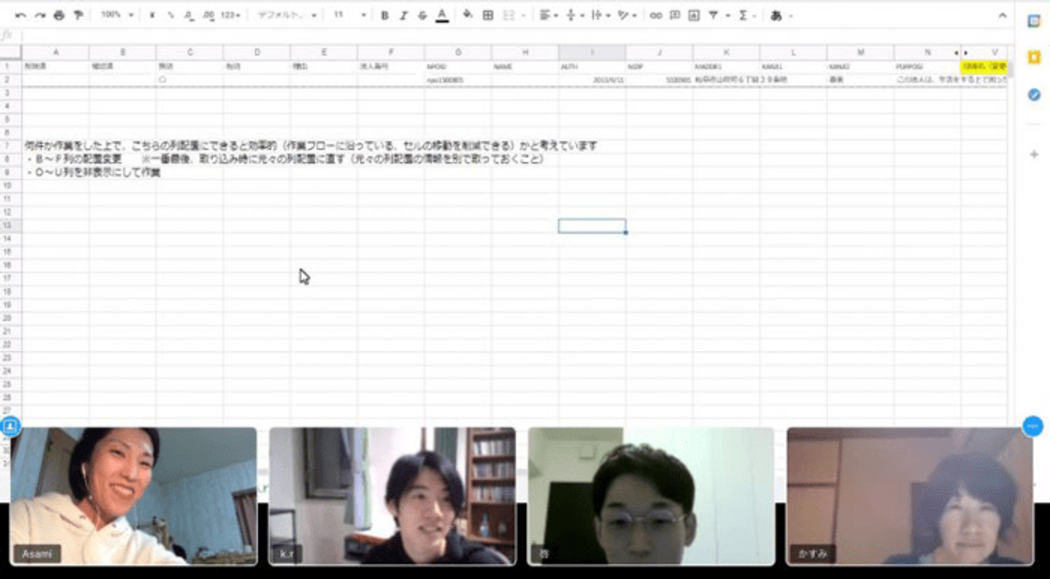Select column G header
1050x579 pixels.
pyautogui.click(x=458, y=52)
